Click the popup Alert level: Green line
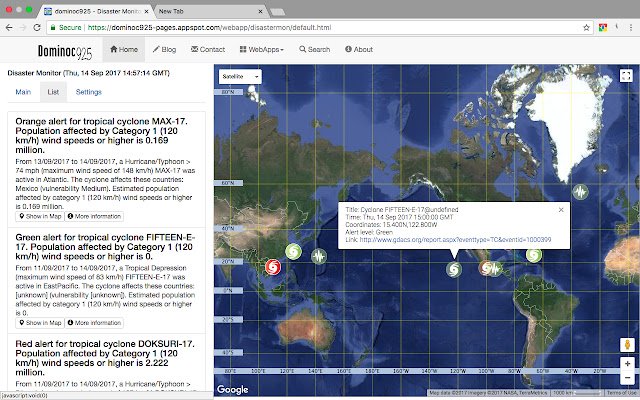The image size is (640, 400). point(369,232)
